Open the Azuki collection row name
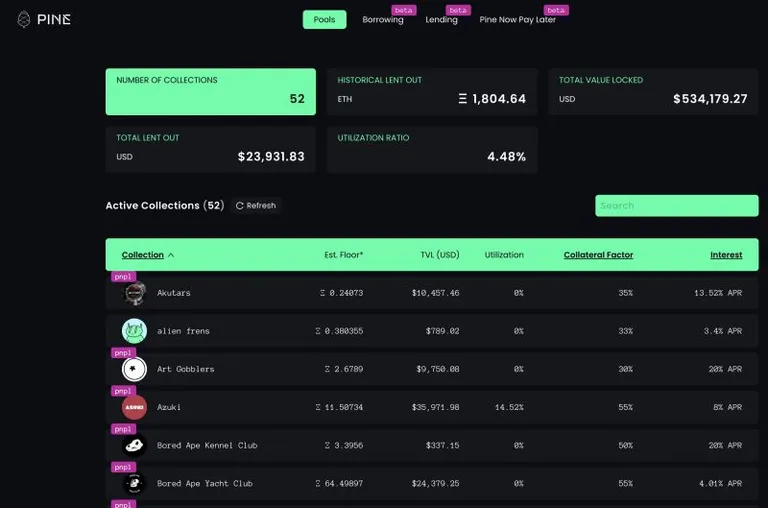Screen dimensions: 768x508 168,408
